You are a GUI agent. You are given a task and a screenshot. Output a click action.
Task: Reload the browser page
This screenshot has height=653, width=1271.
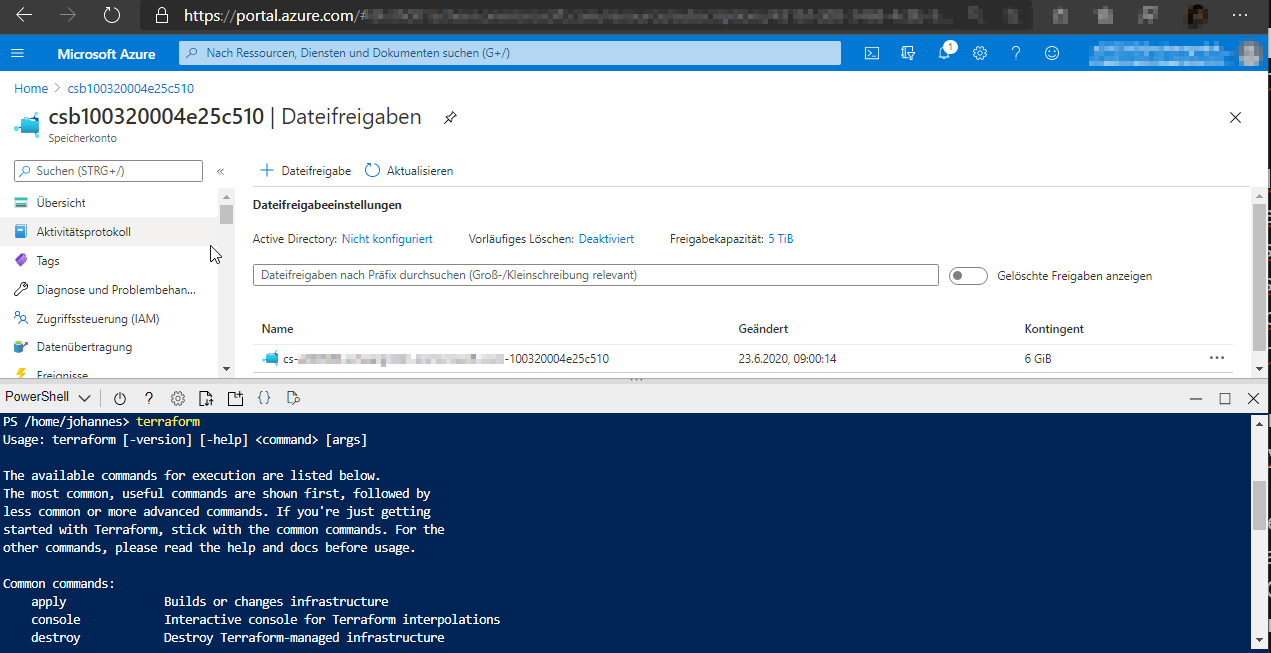pyautogui.click(x=112, y=16)
